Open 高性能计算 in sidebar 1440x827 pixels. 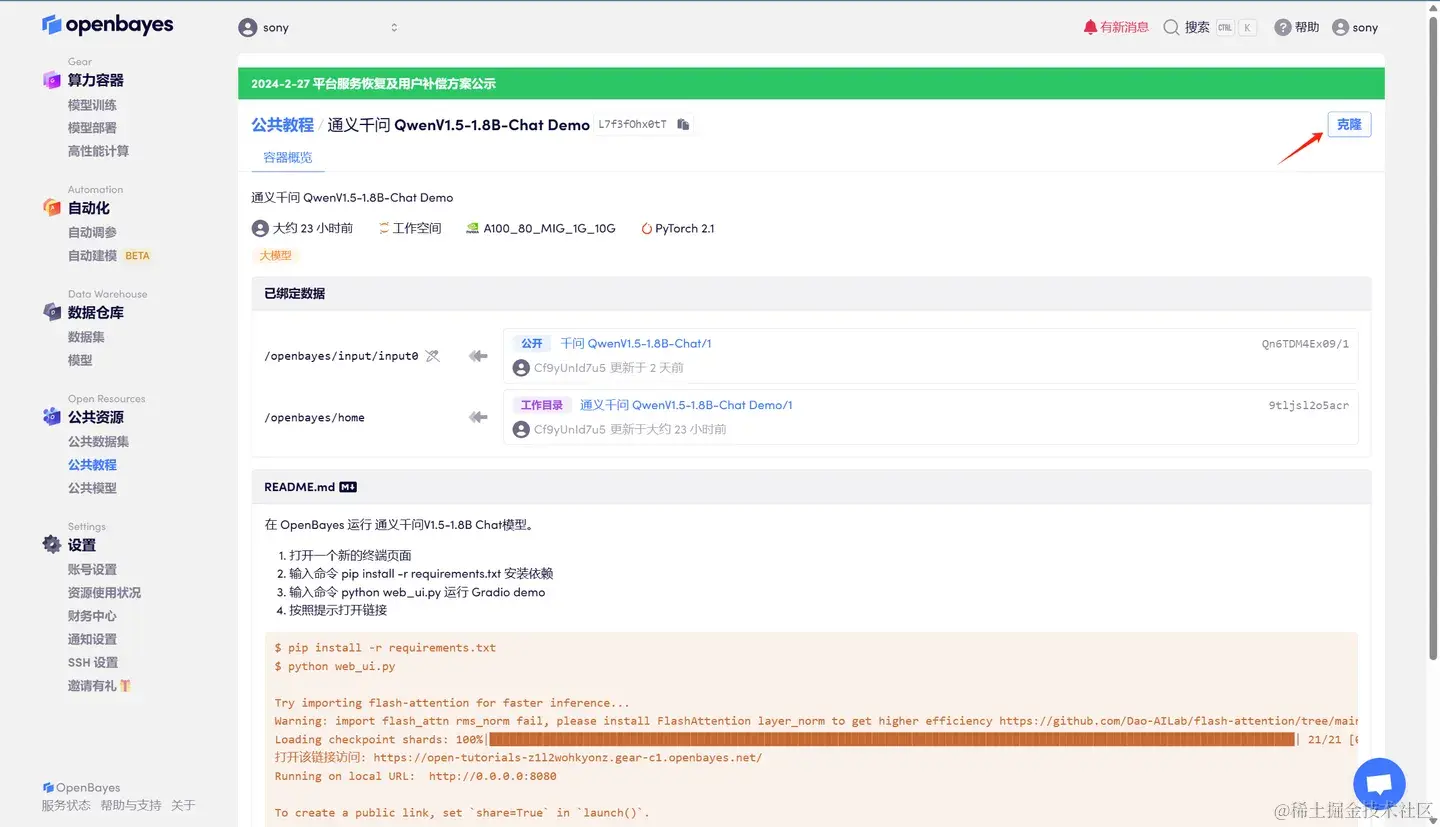(98, 151)
